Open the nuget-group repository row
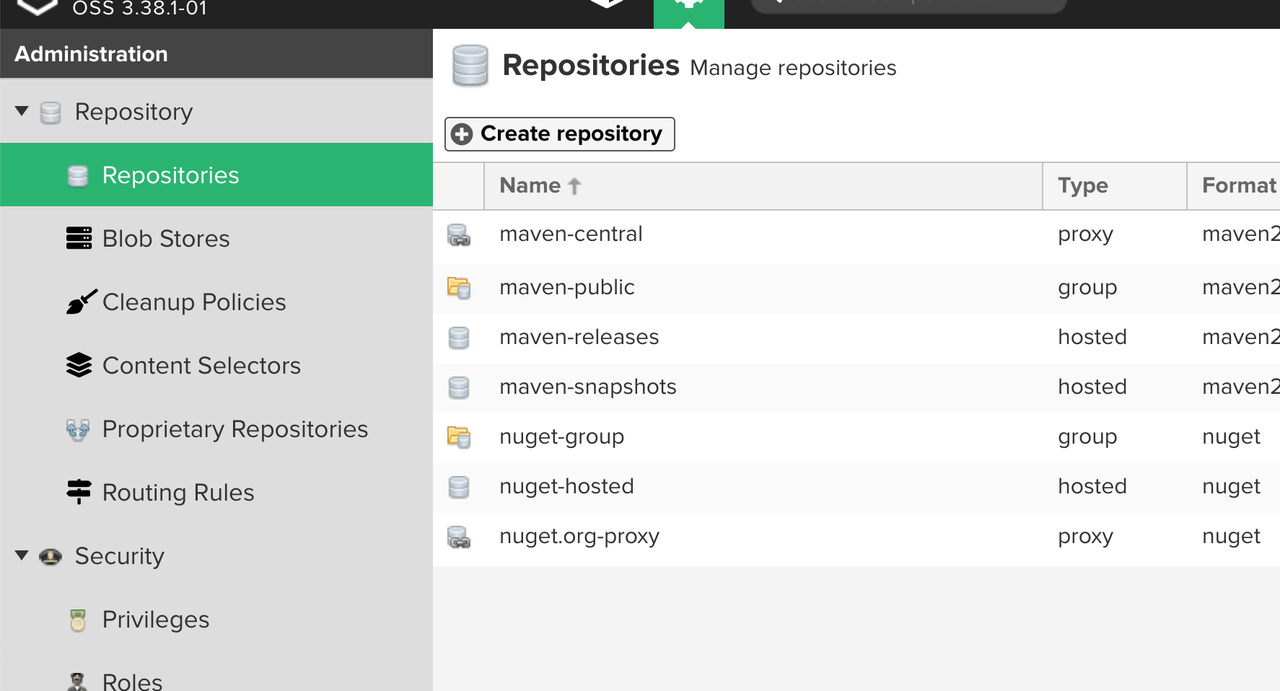1280x691 pixels. coord(856,437)
